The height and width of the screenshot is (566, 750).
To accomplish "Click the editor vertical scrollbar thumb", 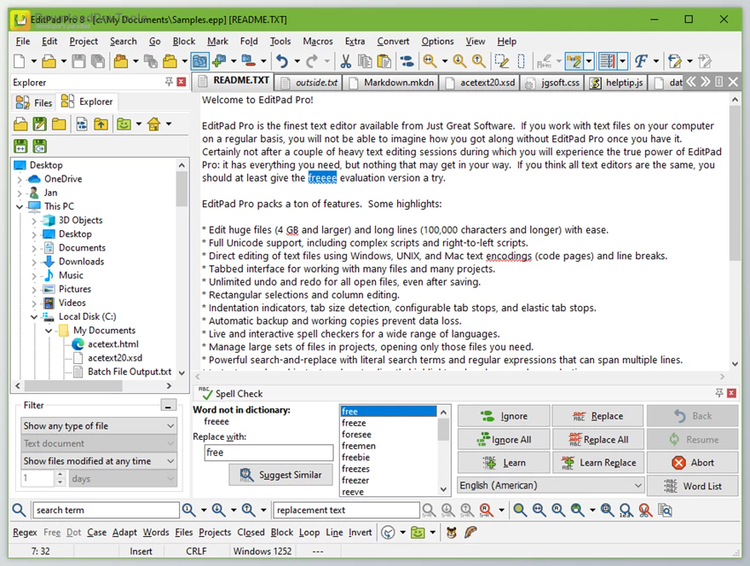I will (x=735, y=183).
